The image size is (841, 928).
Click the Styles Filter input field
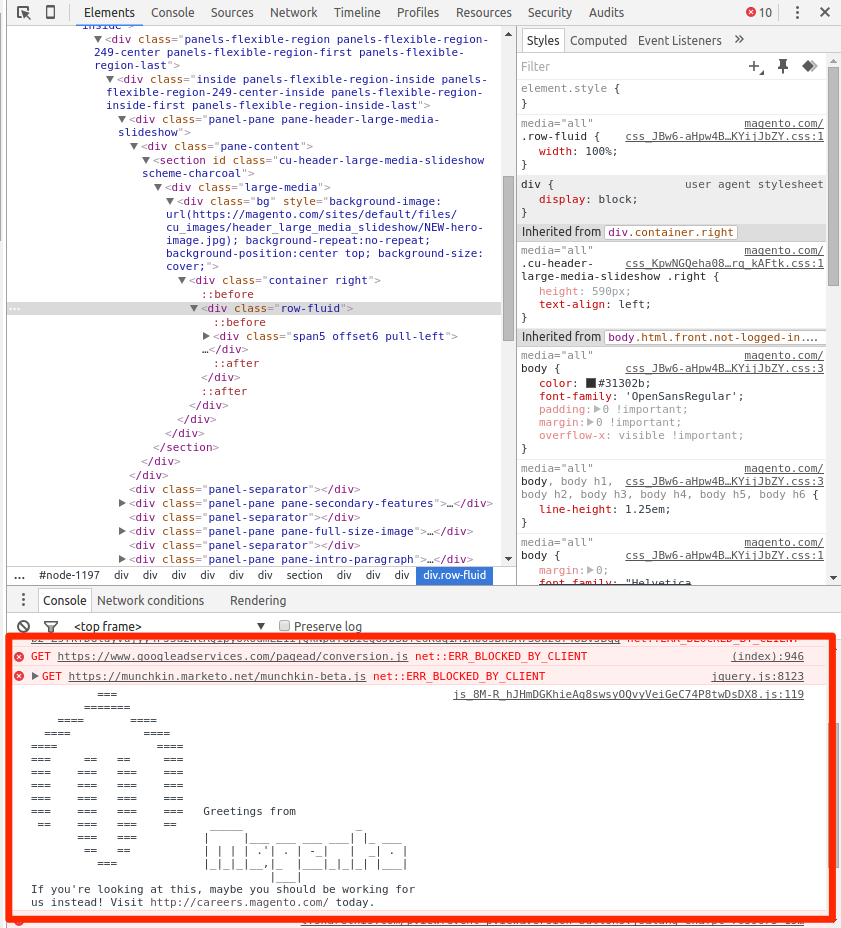point(630,66)
